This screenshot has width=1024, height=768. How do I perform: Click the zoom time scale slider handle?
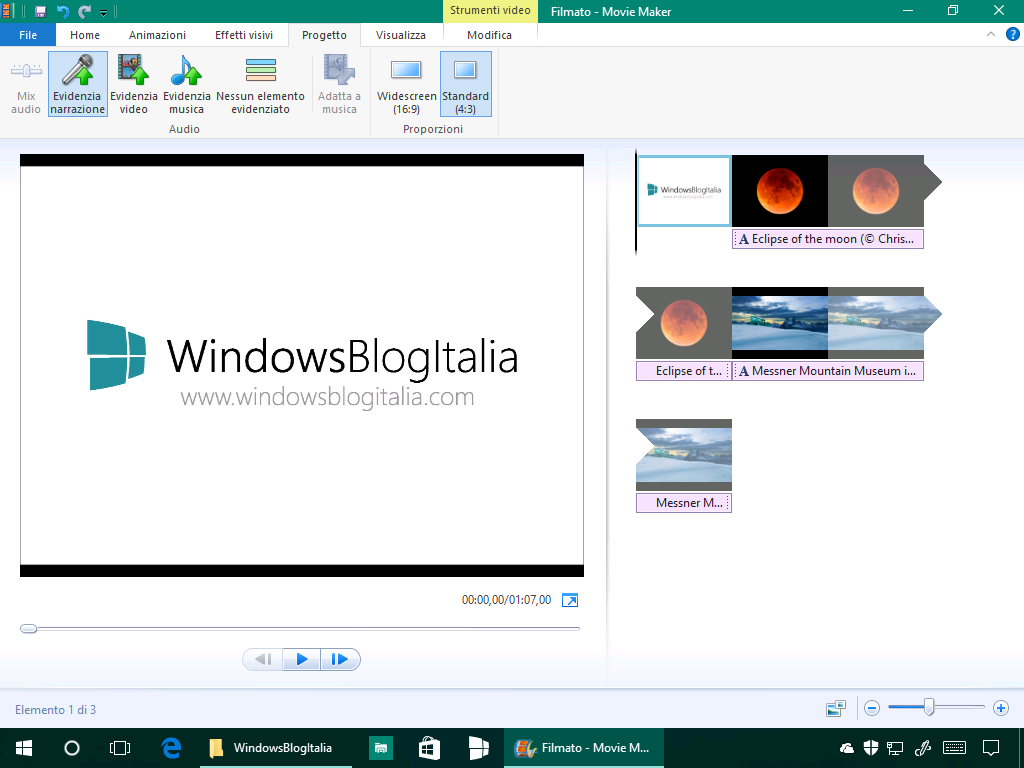pos(929,707)
